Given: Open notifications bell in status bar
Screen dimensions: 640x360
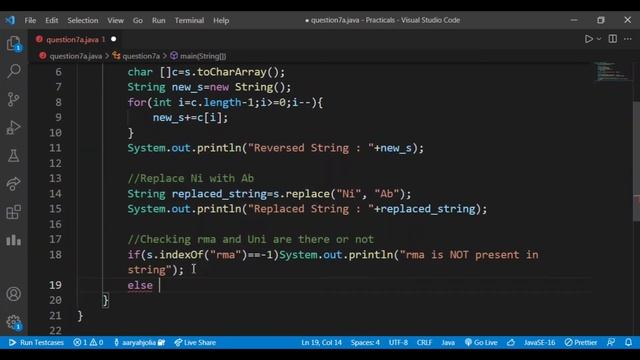Looking at the screenshot, I should [x=629, y=342].
